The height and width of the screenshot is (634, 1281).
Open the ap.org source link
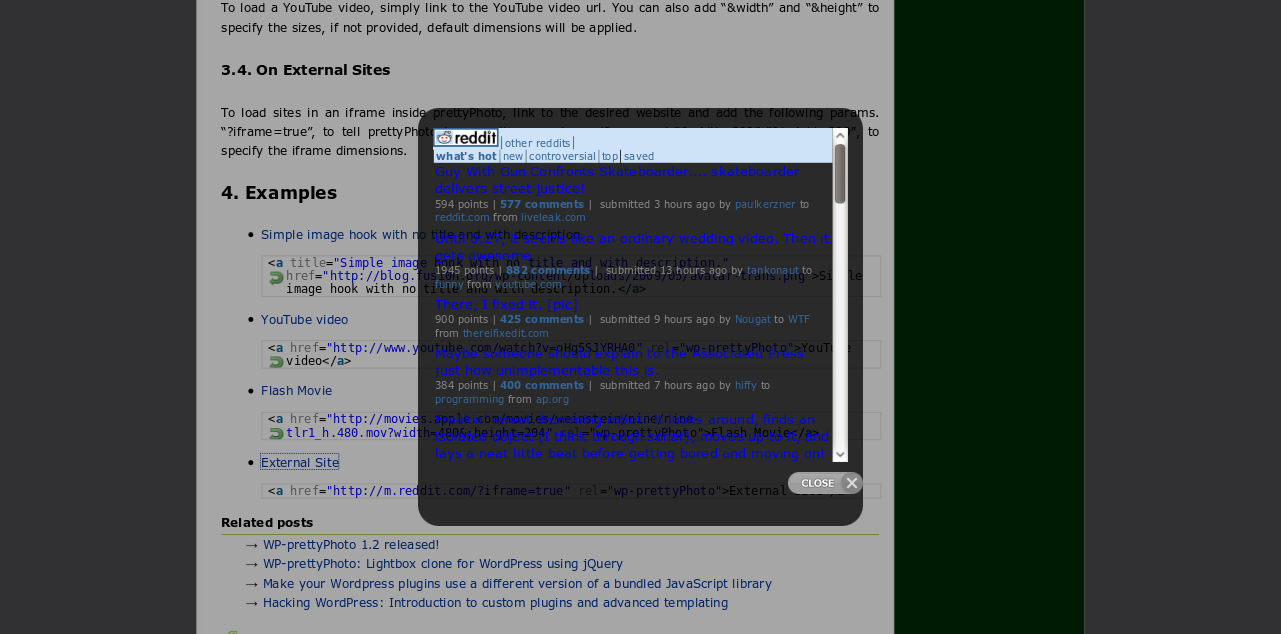(552, 399)
